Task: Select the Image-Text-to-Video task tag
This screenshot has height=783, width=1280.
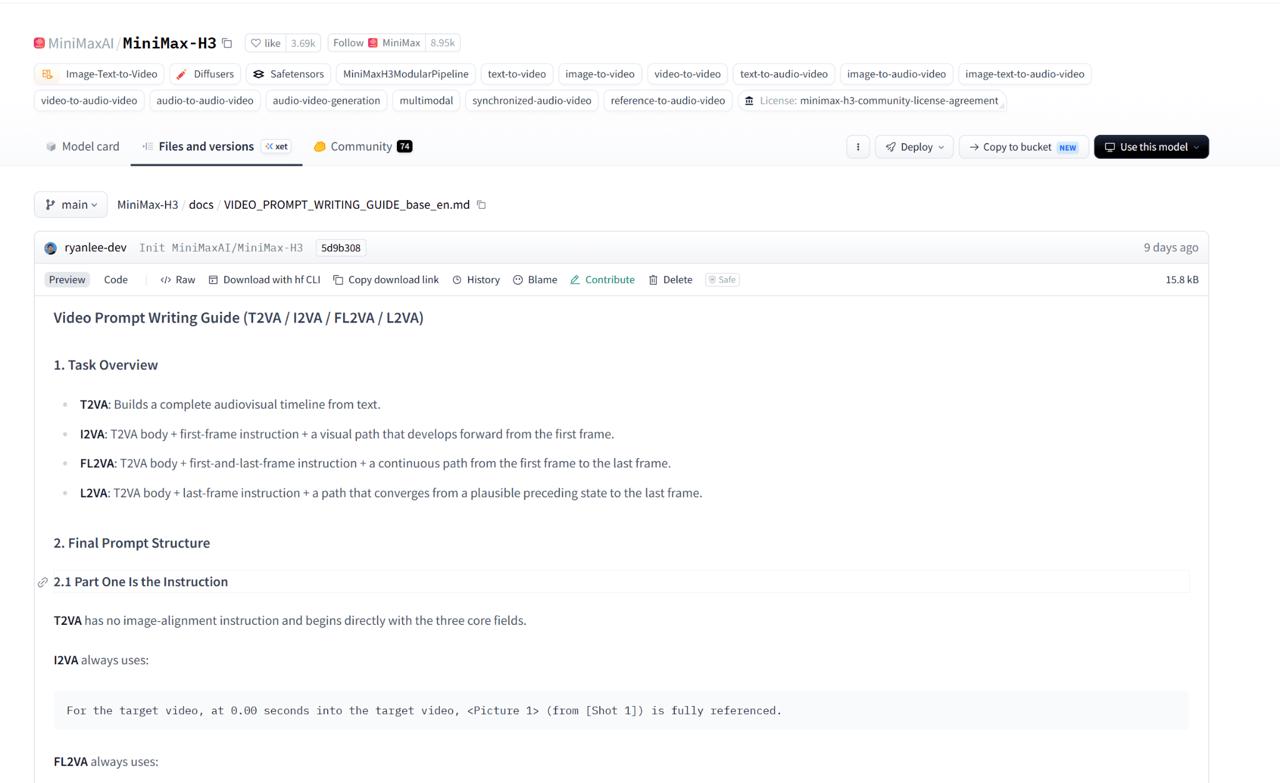Action: coord(100,74)
